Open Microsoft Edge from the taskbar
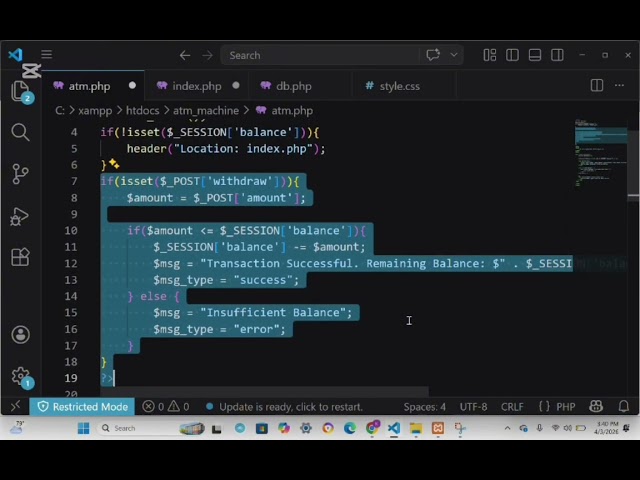Screen dimensions: 640x480 coord(350,428)
